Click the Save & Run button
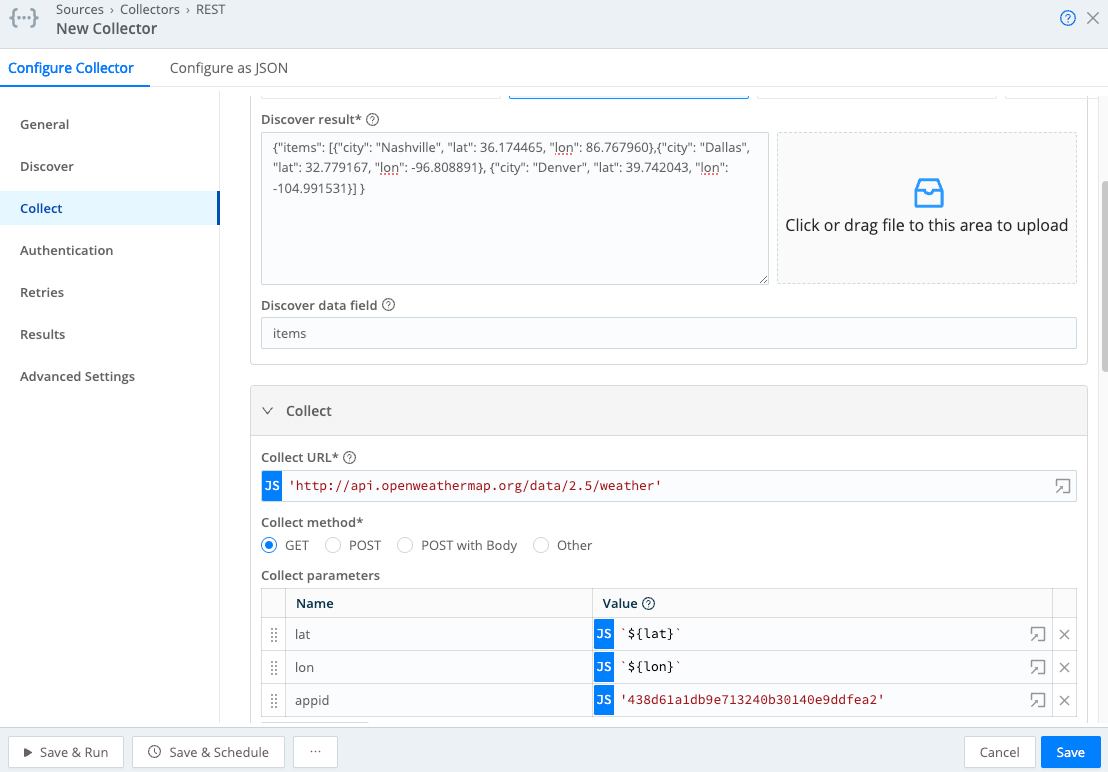The height and width of the screenshot is (772, 1108). [x=65, y=752]
